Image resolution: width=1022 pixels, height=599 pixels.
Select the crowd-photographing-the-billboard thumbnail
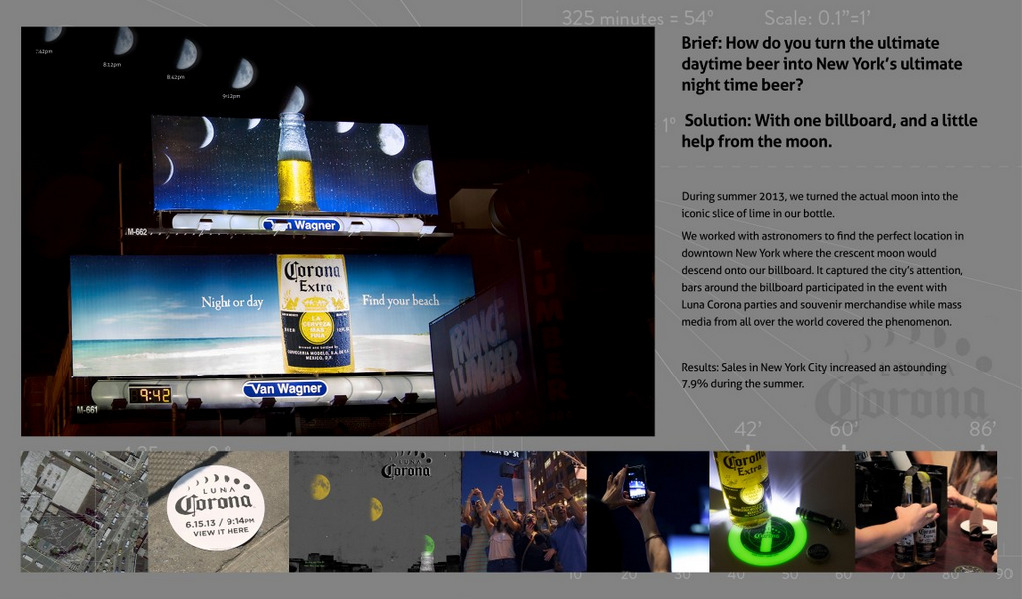525,510
